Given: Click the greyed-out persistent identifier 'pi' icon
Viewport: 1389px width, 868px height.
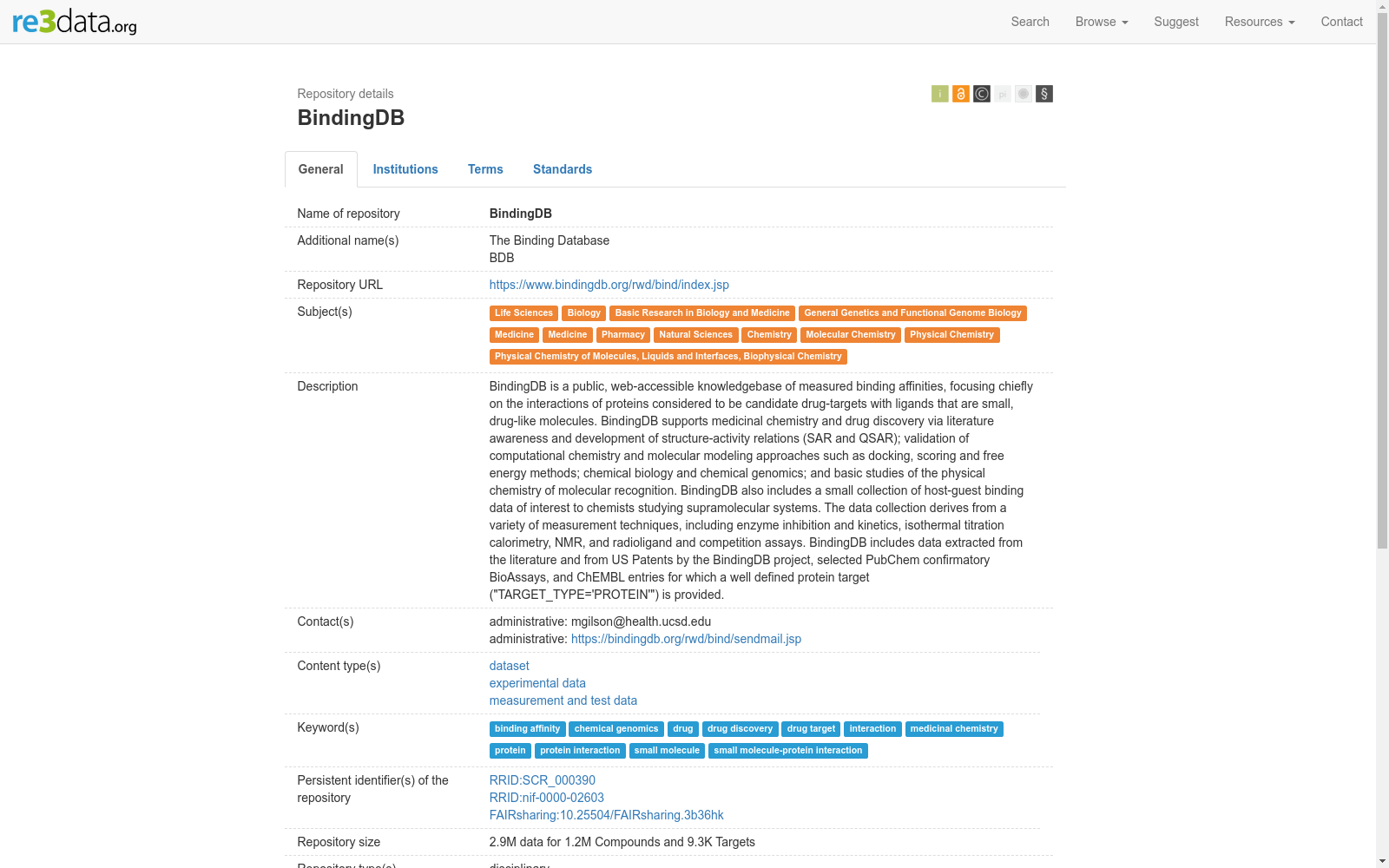Looking at the screenshot, I should (1003, 94).
